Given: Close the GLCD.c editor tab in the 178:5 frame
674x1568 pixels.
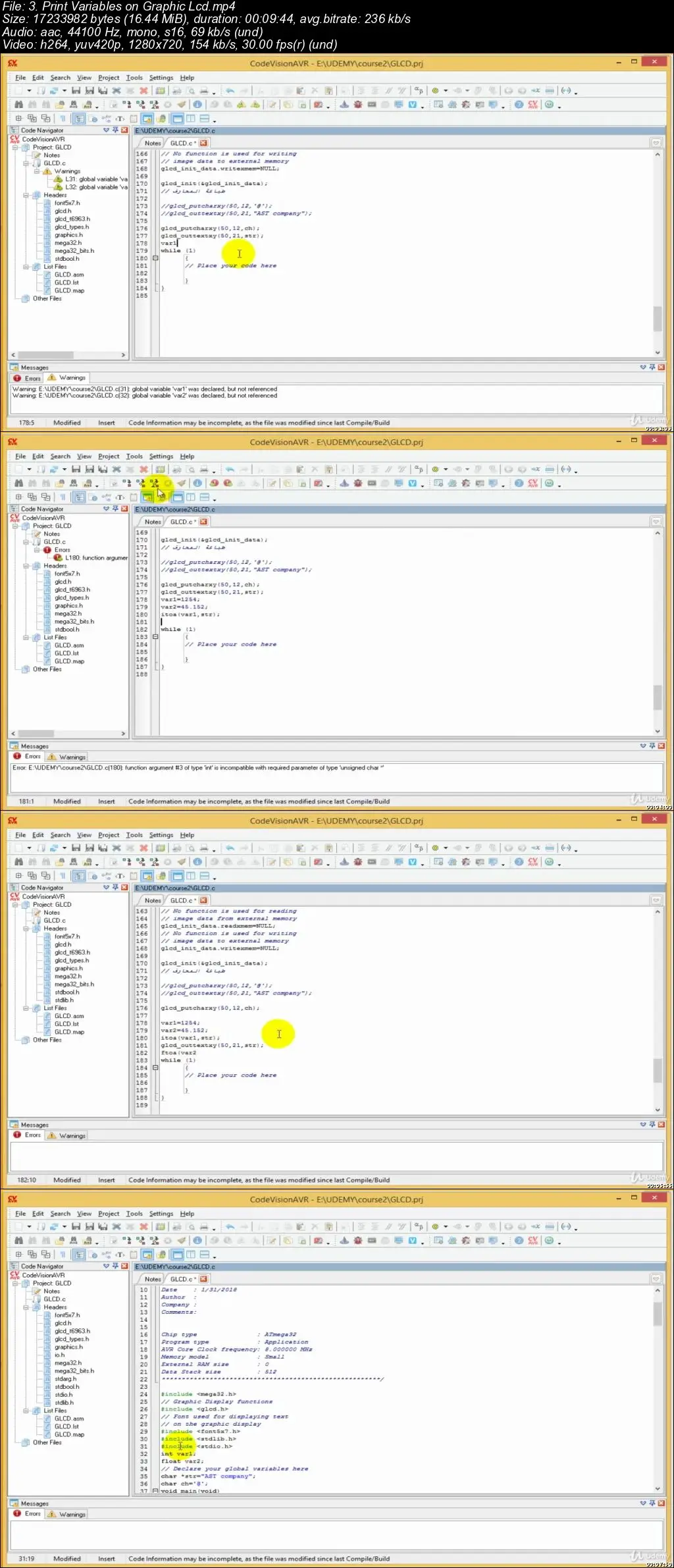Looking at the screenshot, I should [x=203, y=143].
